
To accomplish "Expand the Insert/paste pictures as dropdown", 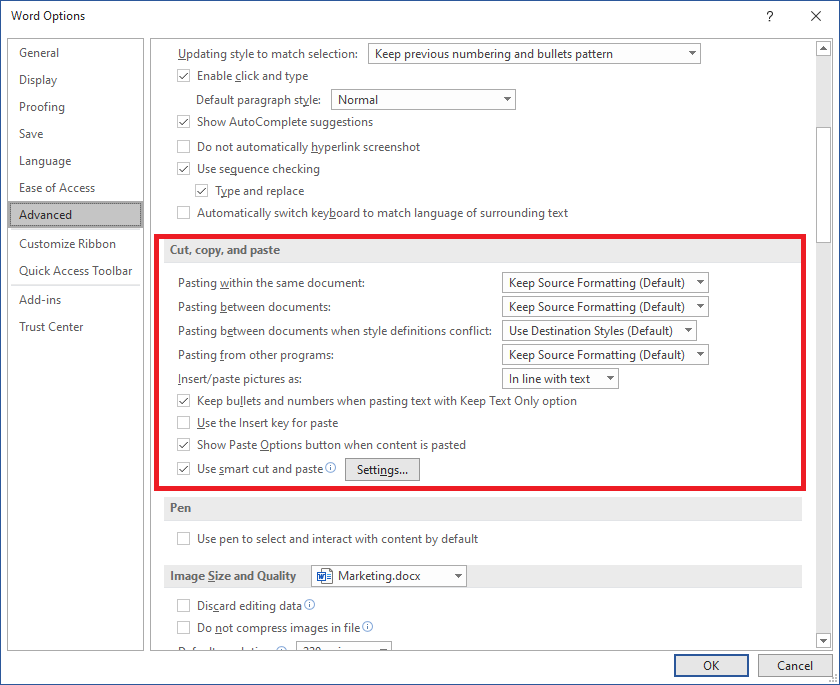I will tap(560, 379).
